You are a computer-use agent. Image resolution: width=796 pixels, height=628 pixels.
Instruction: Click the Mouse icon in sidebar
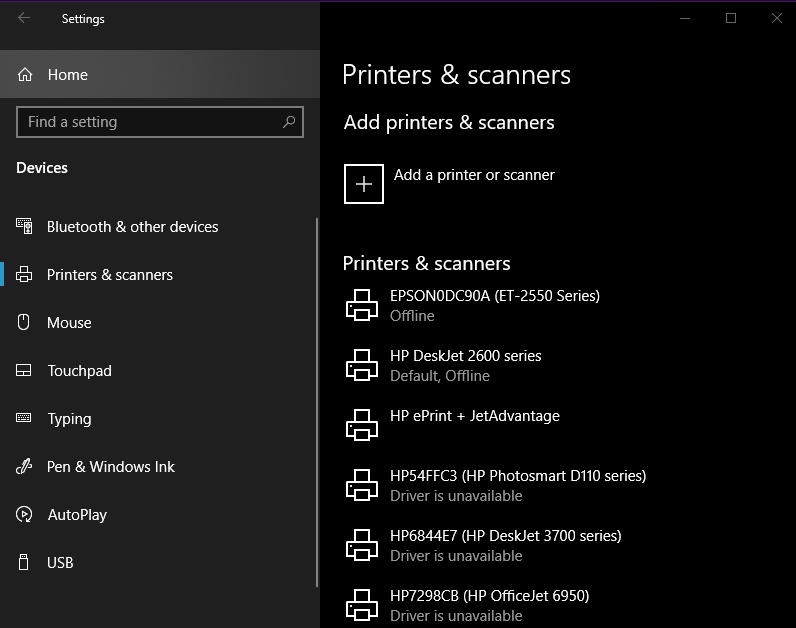pos(25,322)
